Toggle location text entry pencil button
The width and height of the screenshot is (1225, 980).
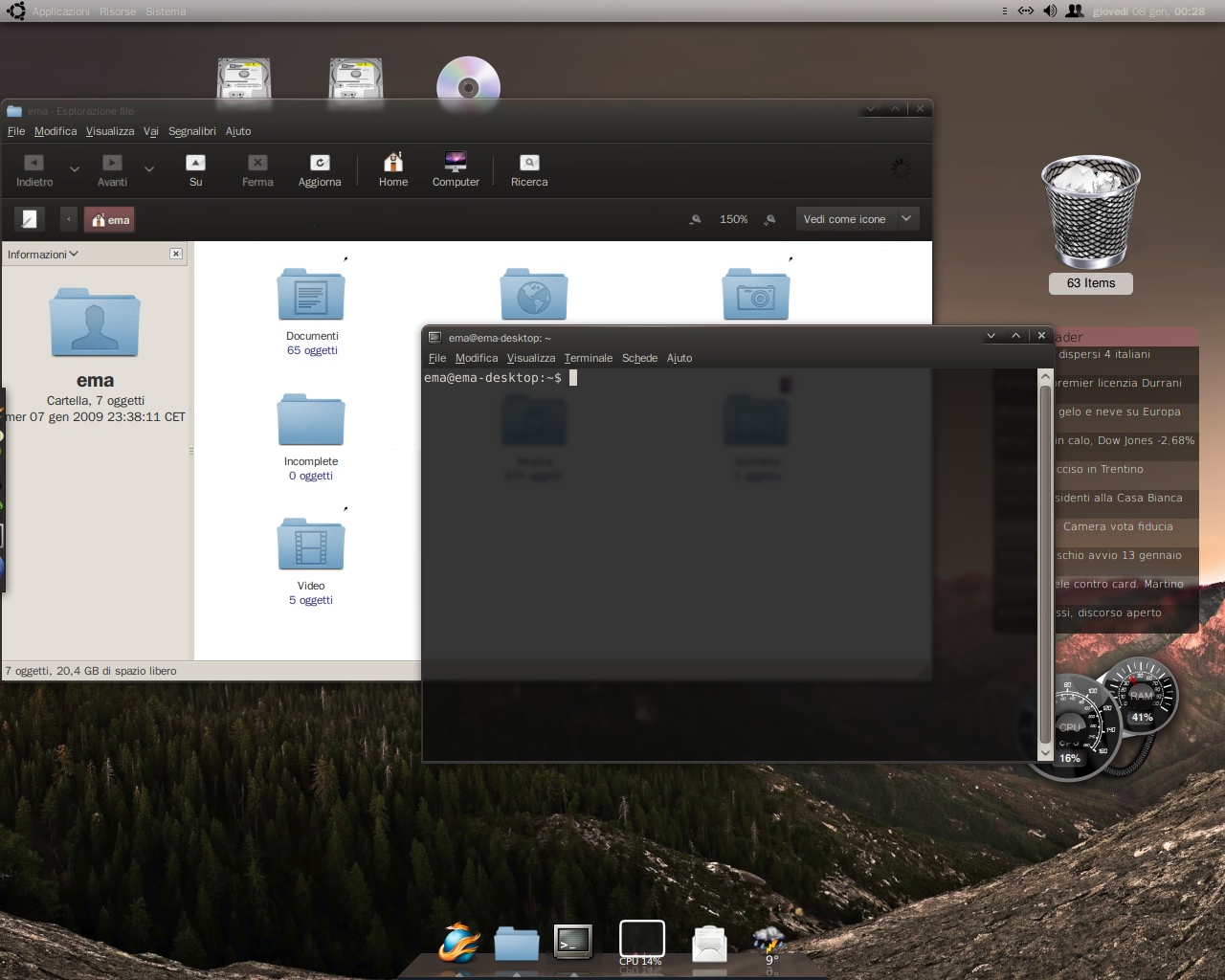(x=30, y=219)
